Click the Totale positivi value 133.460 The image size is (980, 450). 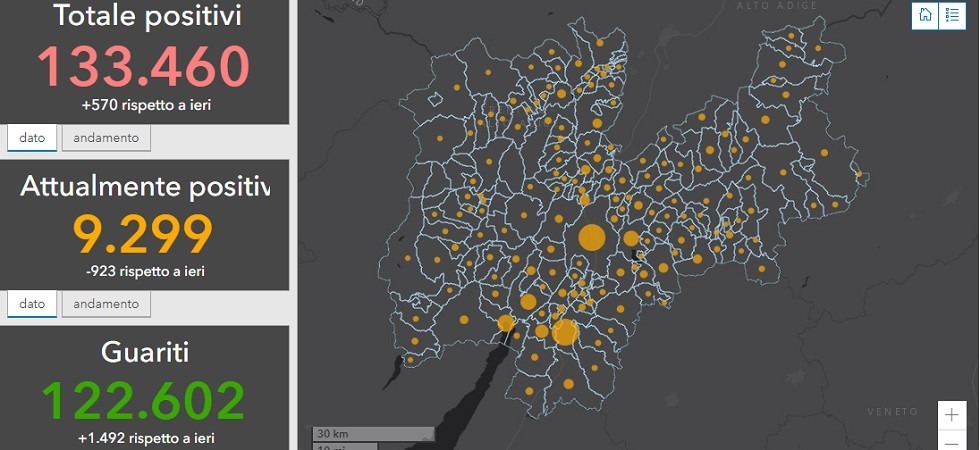click(x=144, y=66)
